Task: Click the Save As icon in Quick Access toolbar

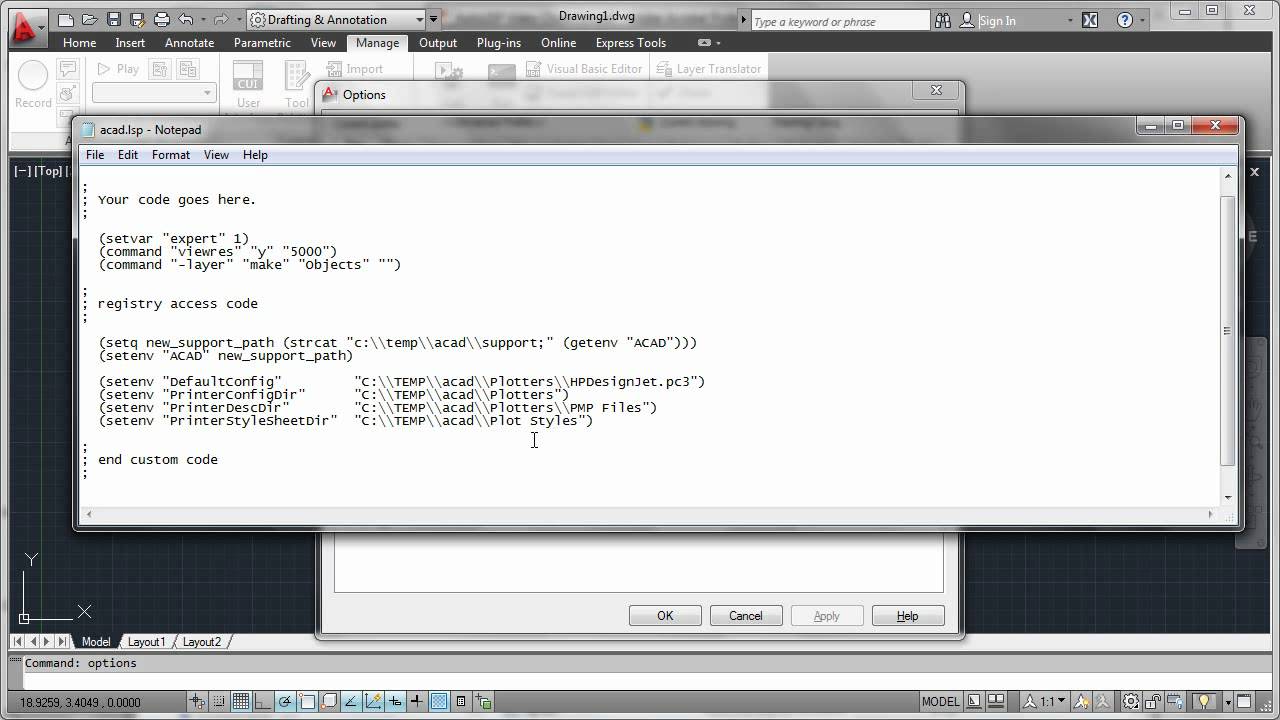Action: tap(137, 19)
